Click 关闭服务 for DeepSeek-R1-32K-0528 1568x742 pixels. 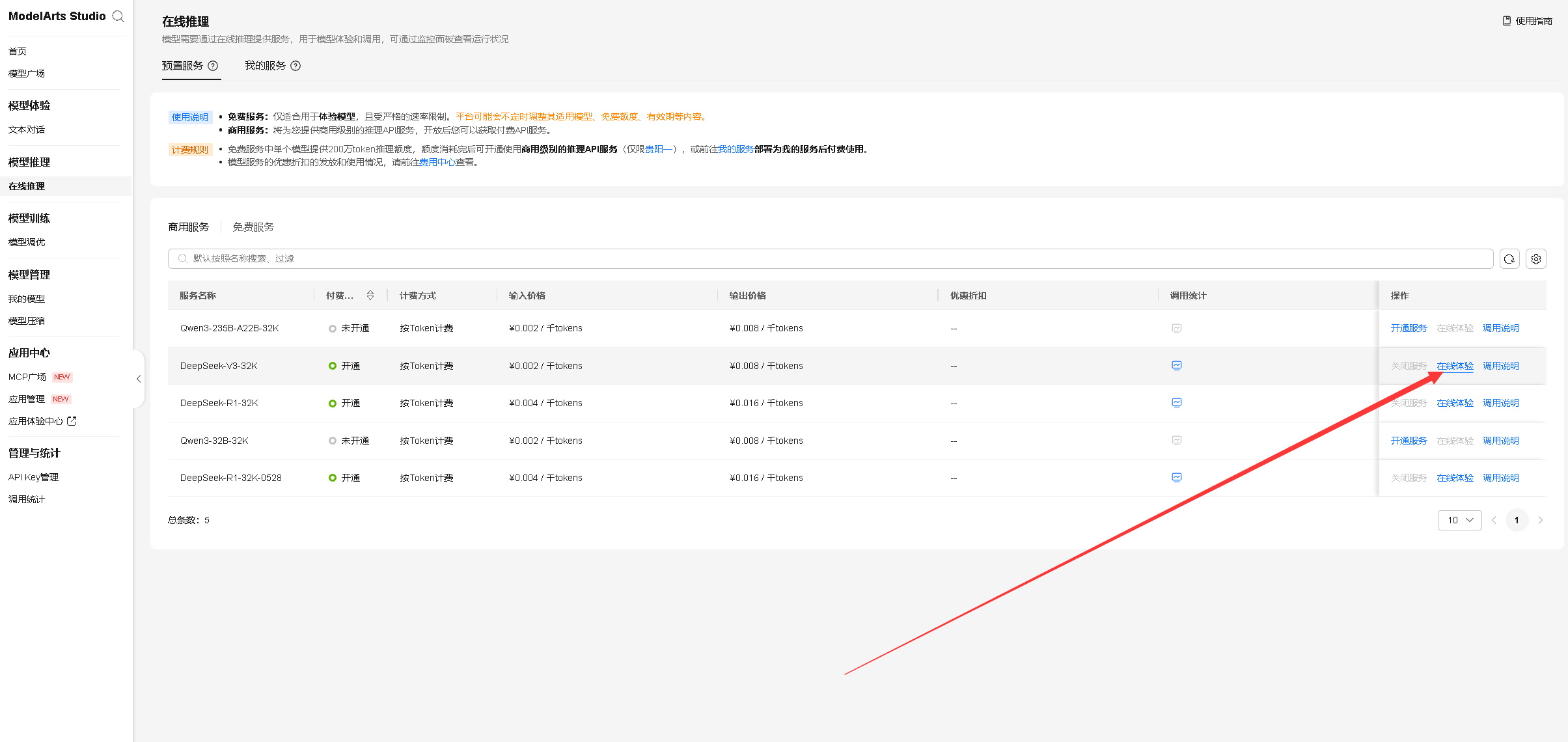tap(1409, 478)
